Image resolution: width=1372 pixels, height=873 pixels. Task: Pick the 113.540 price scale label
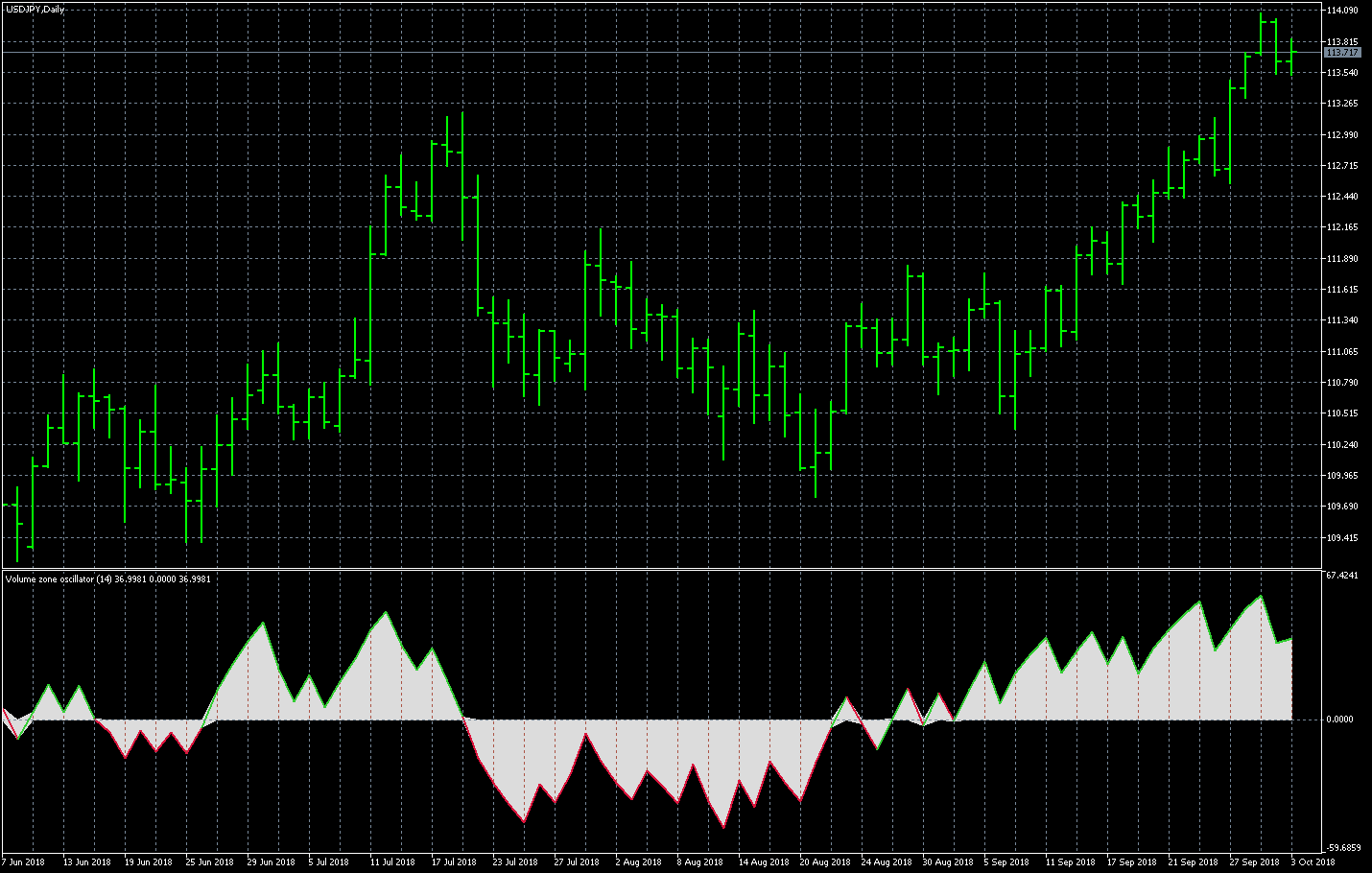1342,73
